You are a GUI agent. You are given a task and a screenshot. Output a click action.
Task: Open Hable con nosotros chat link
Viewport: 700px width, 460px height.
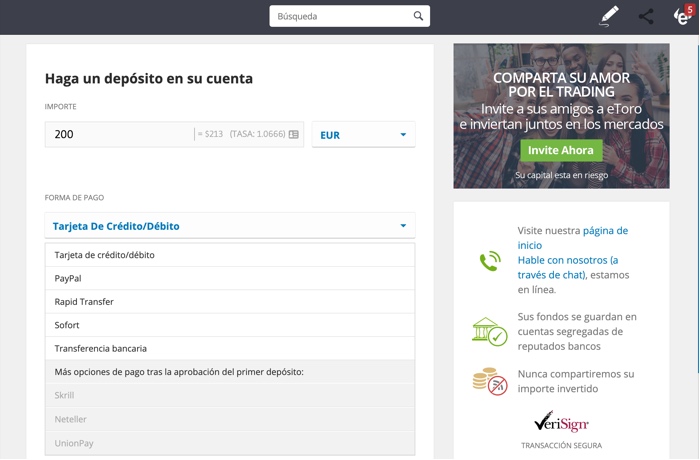568,267
